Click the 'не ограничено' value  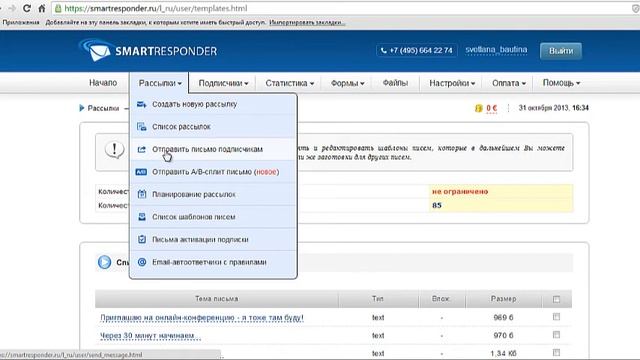click(x=460, y=191)
